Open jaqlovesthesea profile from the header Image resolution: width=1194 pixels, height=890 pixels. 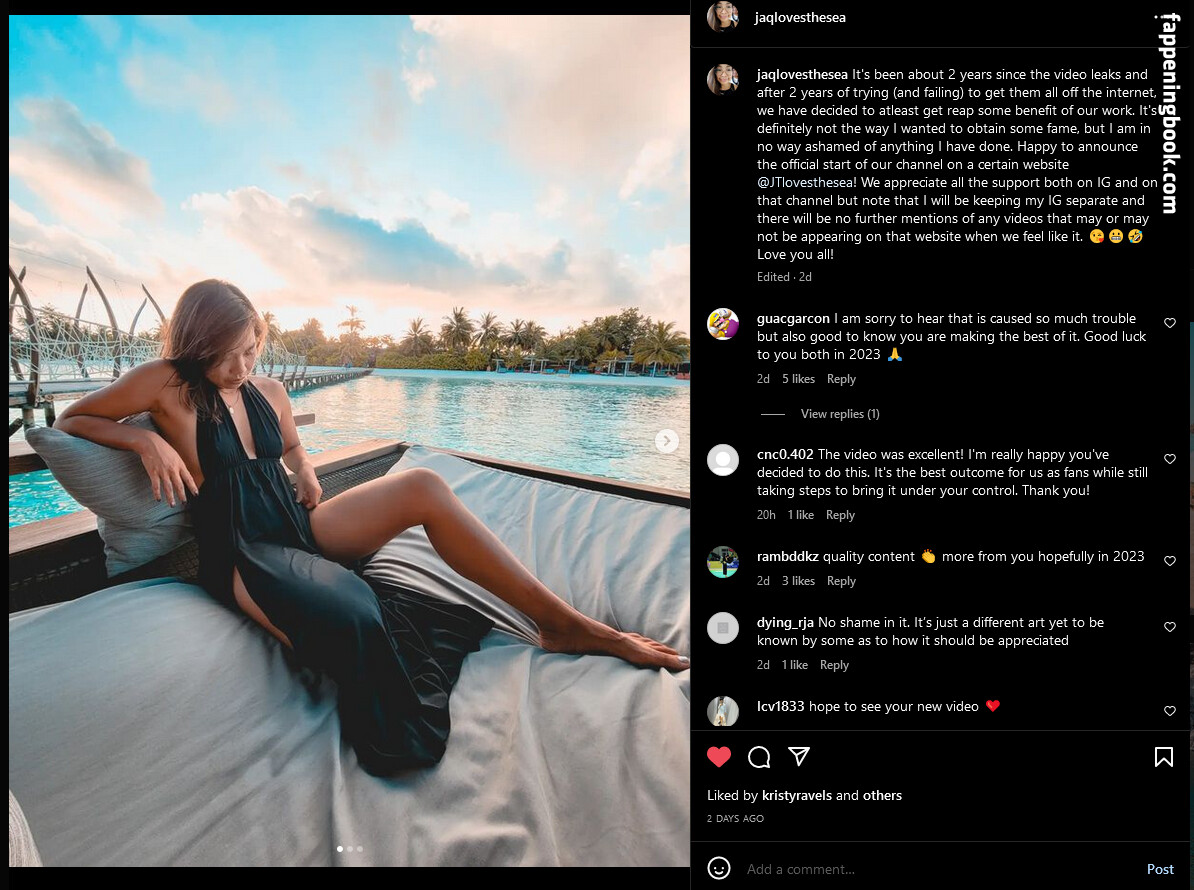[x=800, y=18]
